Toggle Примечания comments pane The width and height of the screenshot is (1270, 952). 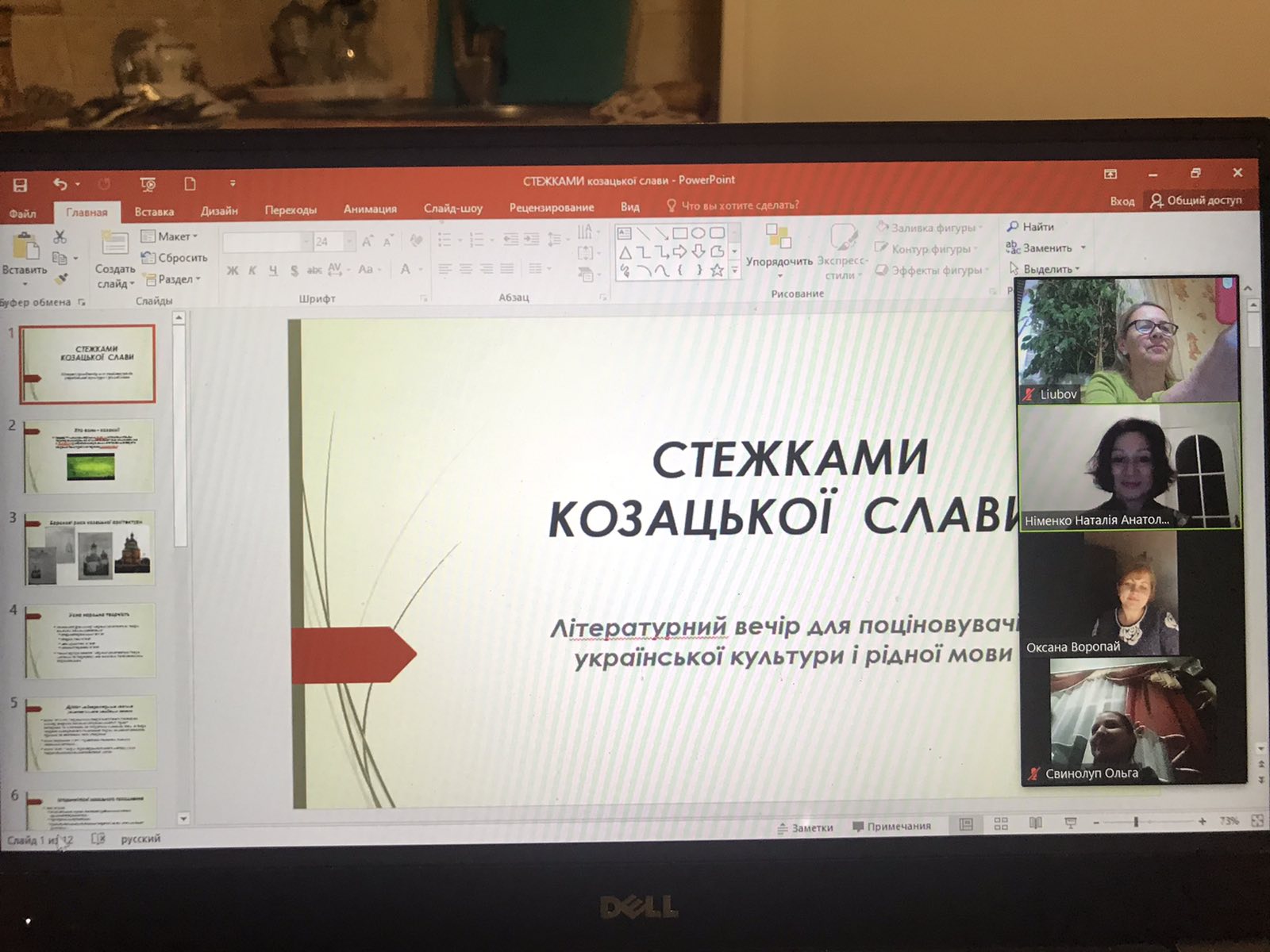pos(891,827)
